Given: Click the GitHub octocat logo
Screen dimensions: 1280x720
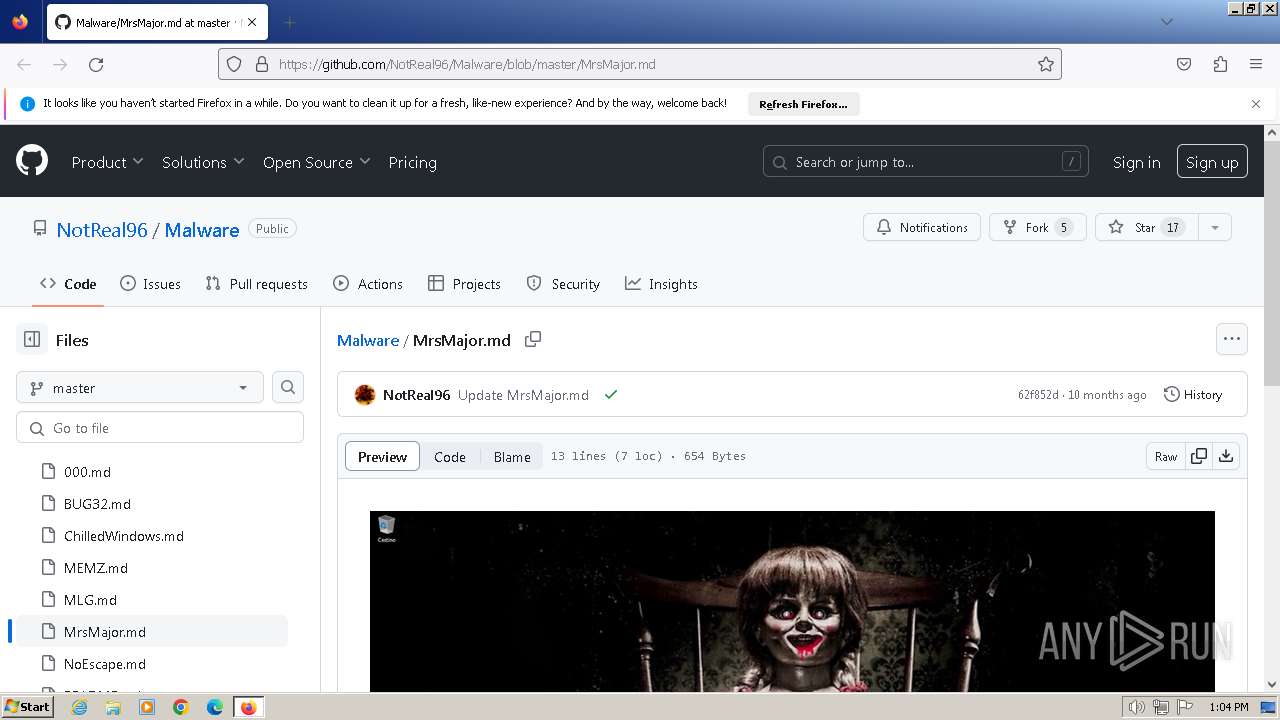Looking at the screenshot, I should click(32, 160).
